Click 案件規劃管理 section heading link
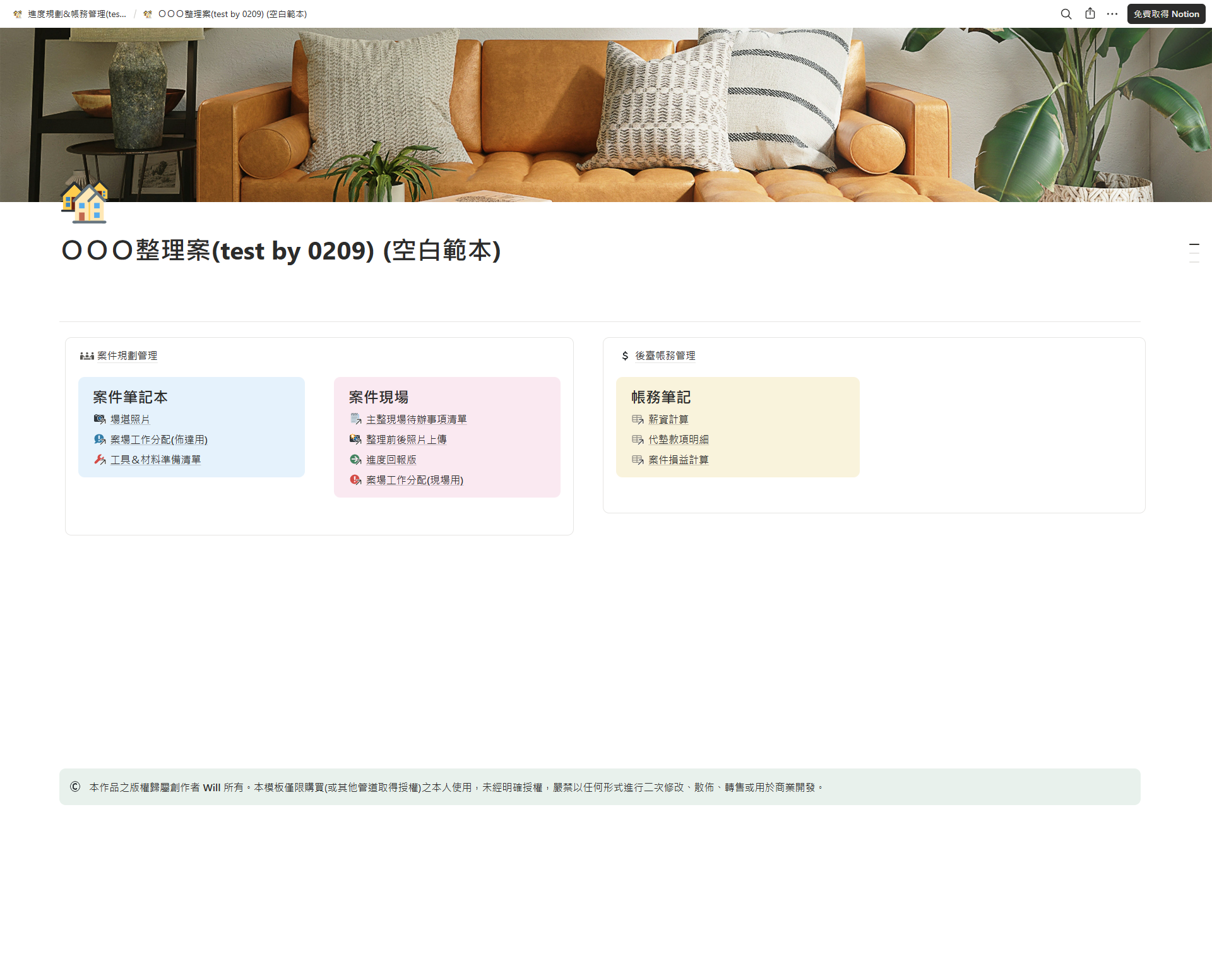The width and height of the screenshot is (1212, 980). [x=127, y=356]
